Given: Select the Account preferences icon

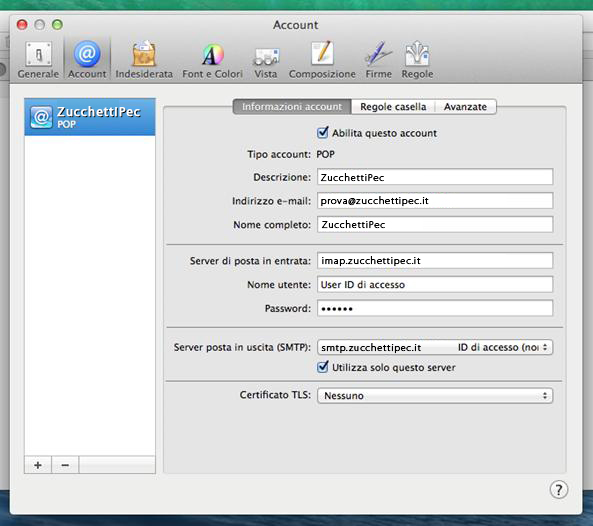Looking at the screenshot, I should tap(87, 60).
